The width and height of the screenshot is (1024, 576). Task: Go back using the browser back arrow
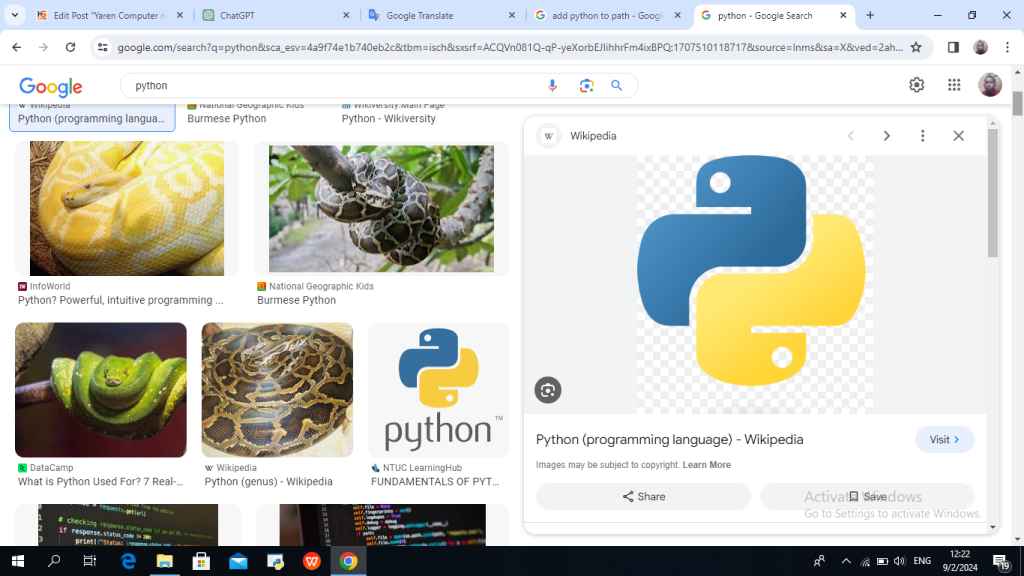pyautogui.click(x=16, y=47)
